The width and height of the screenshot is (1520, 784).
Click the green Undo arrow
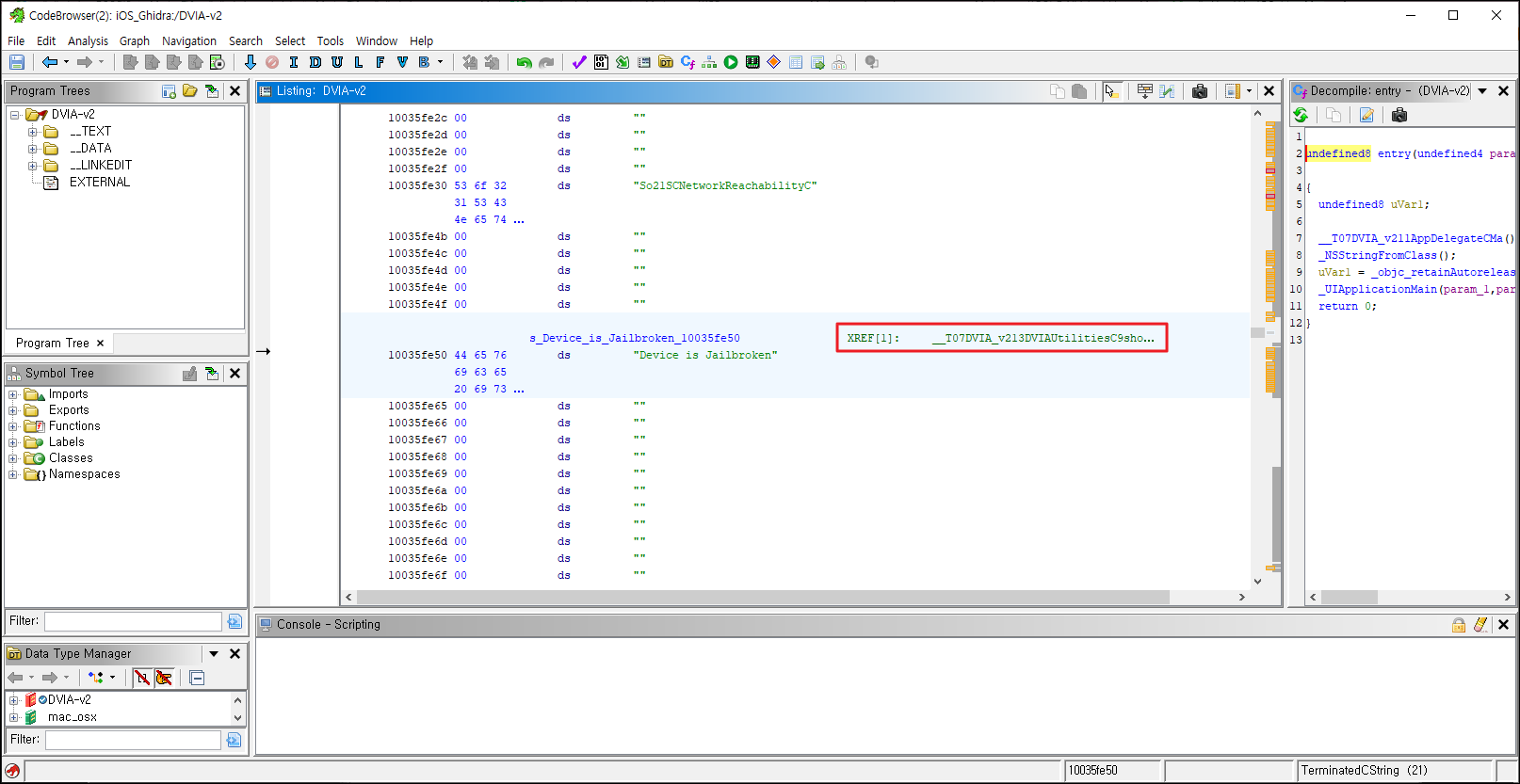524,62
